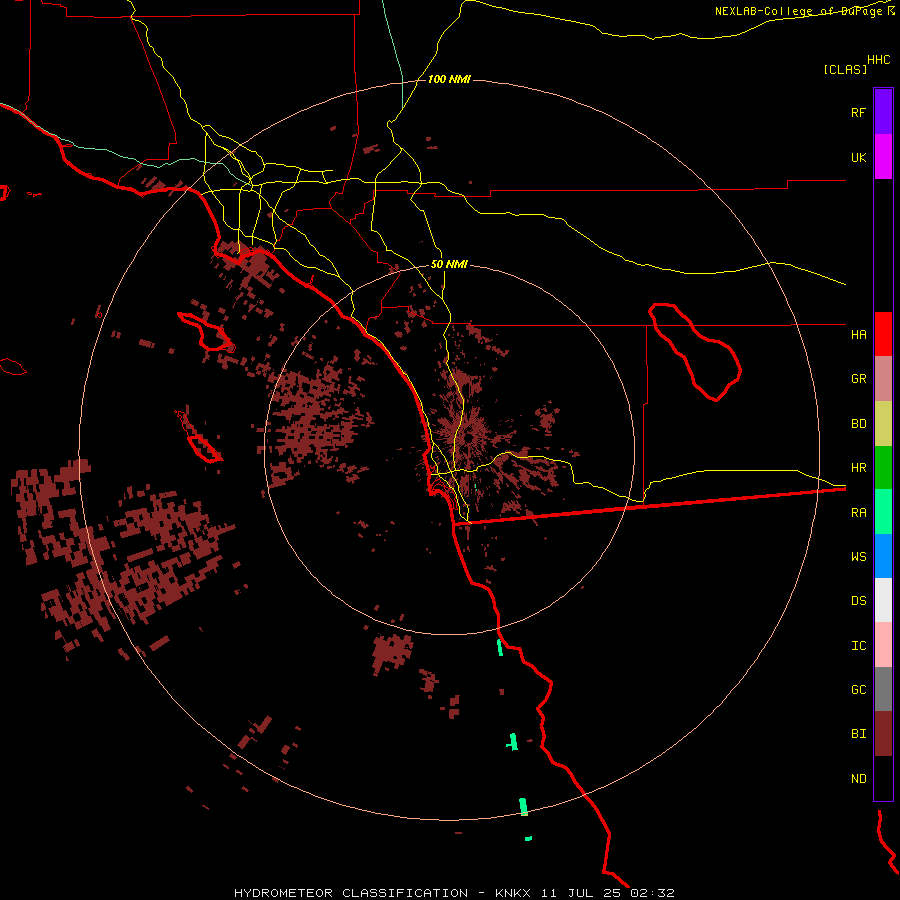Click the HA red legend swatch
Image resolution: width=900 pixels, height=900 pixels.
coord(883,334)
